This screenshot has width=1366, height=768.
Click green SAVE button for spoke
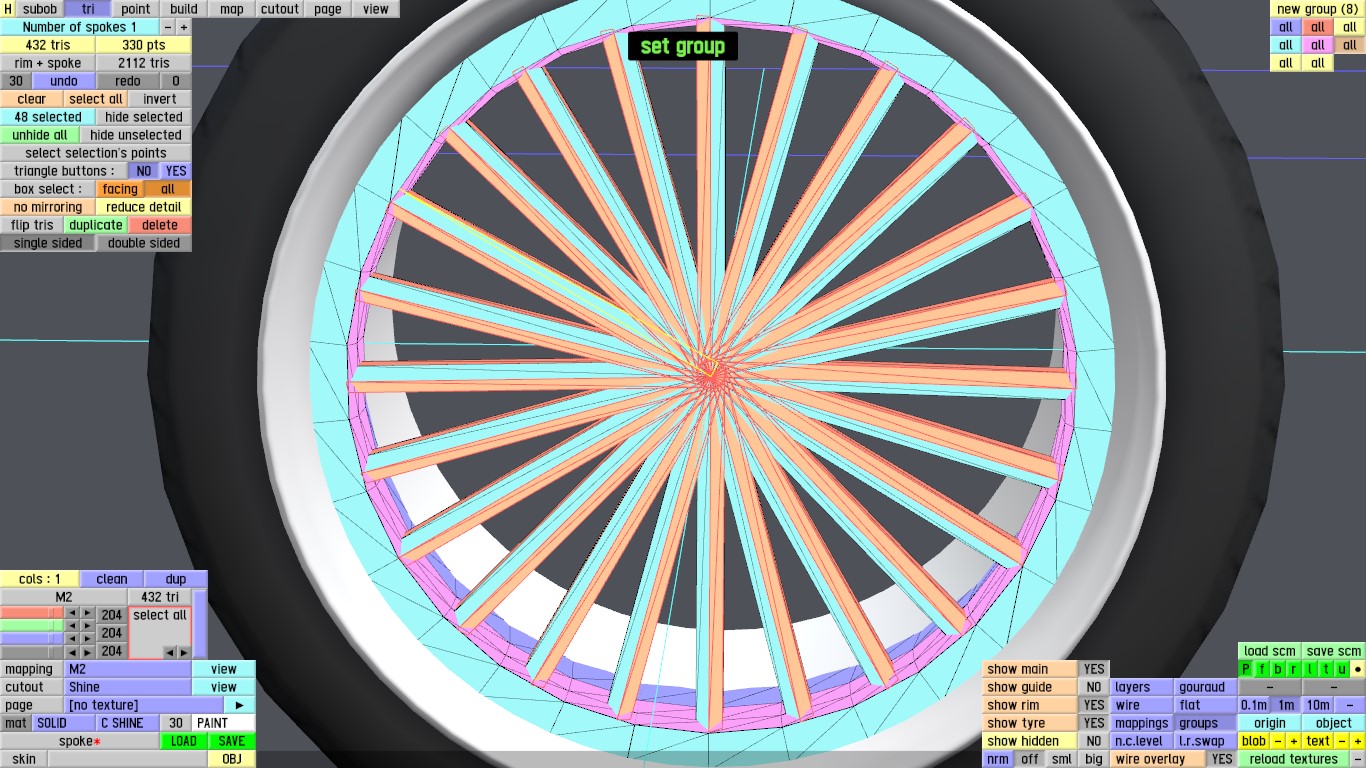pos(231,741)
